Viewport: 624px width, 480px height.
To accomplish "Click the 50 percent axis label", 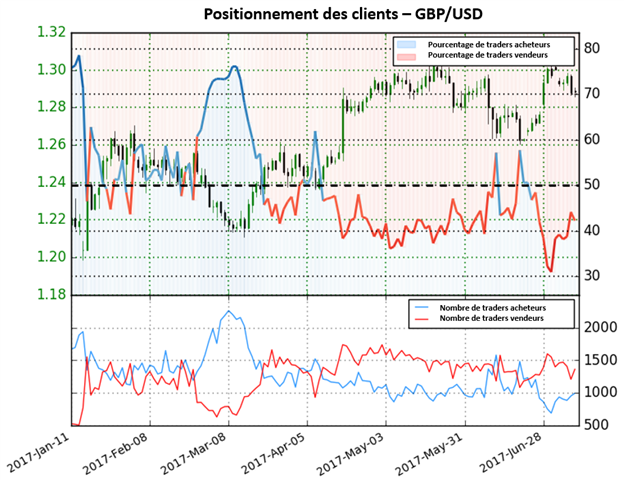I will point(592,185).
